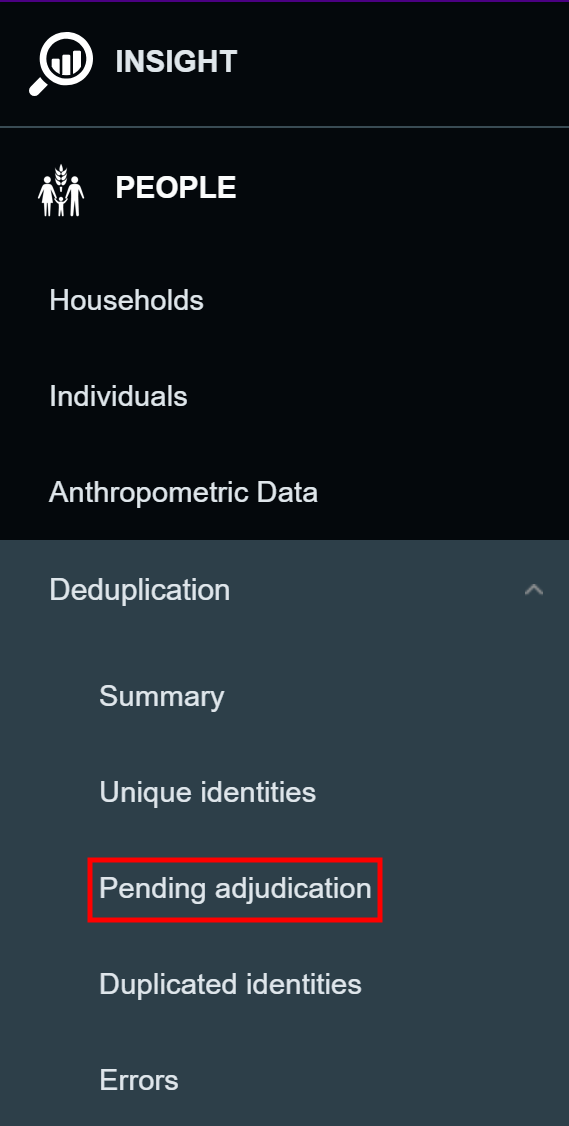The image size is (569, 1126).
Task: Show the deduplication Errors page
Action: [139, 1080]
